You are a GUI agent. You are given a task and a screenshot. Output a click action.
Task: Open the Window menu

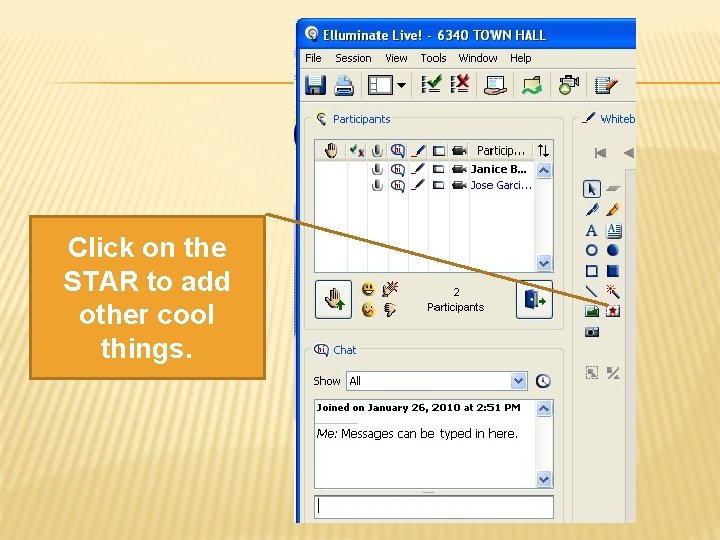478,58
